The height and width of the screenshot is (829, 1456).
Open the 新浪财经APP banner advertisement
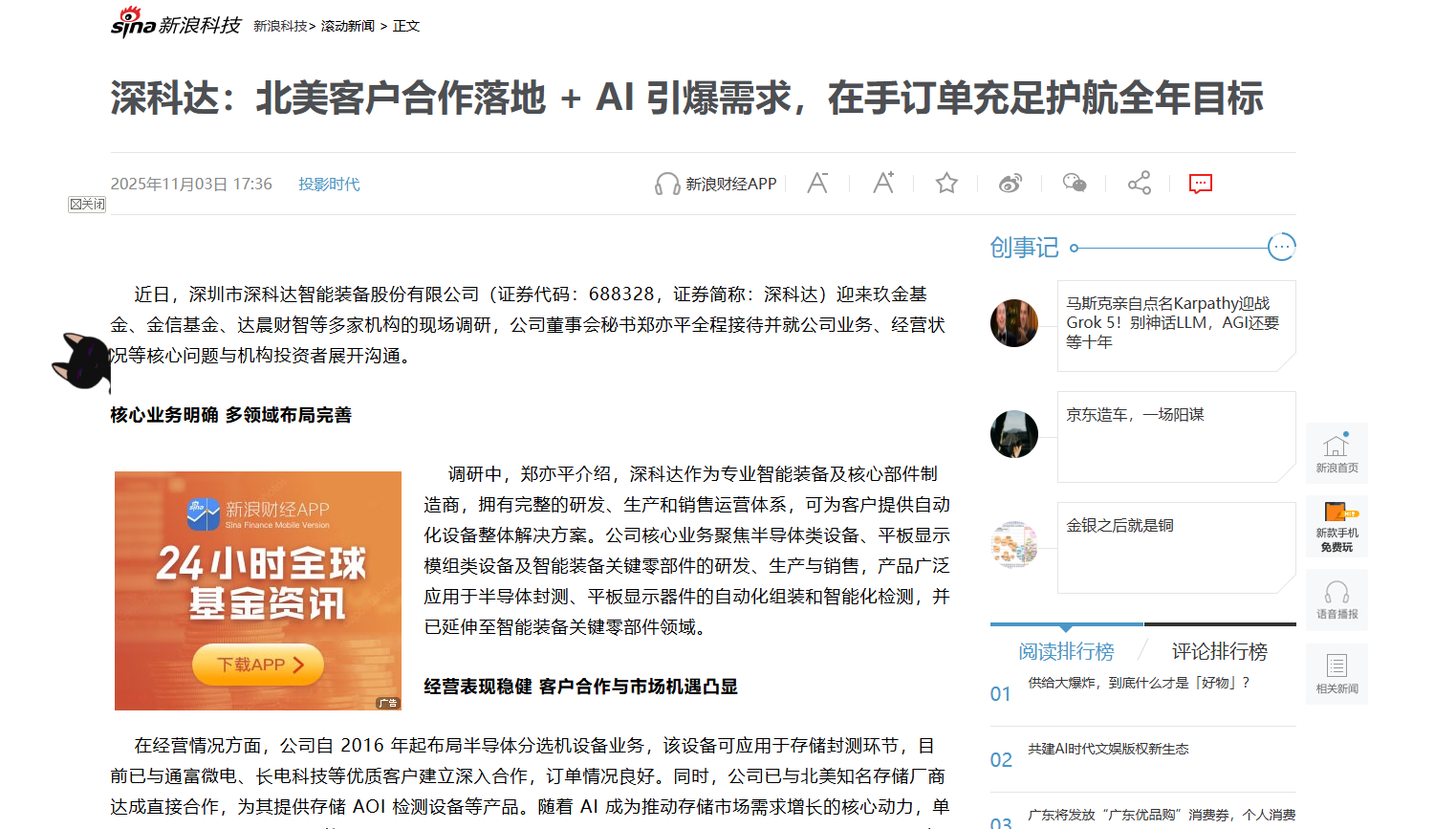click(258, 590)
